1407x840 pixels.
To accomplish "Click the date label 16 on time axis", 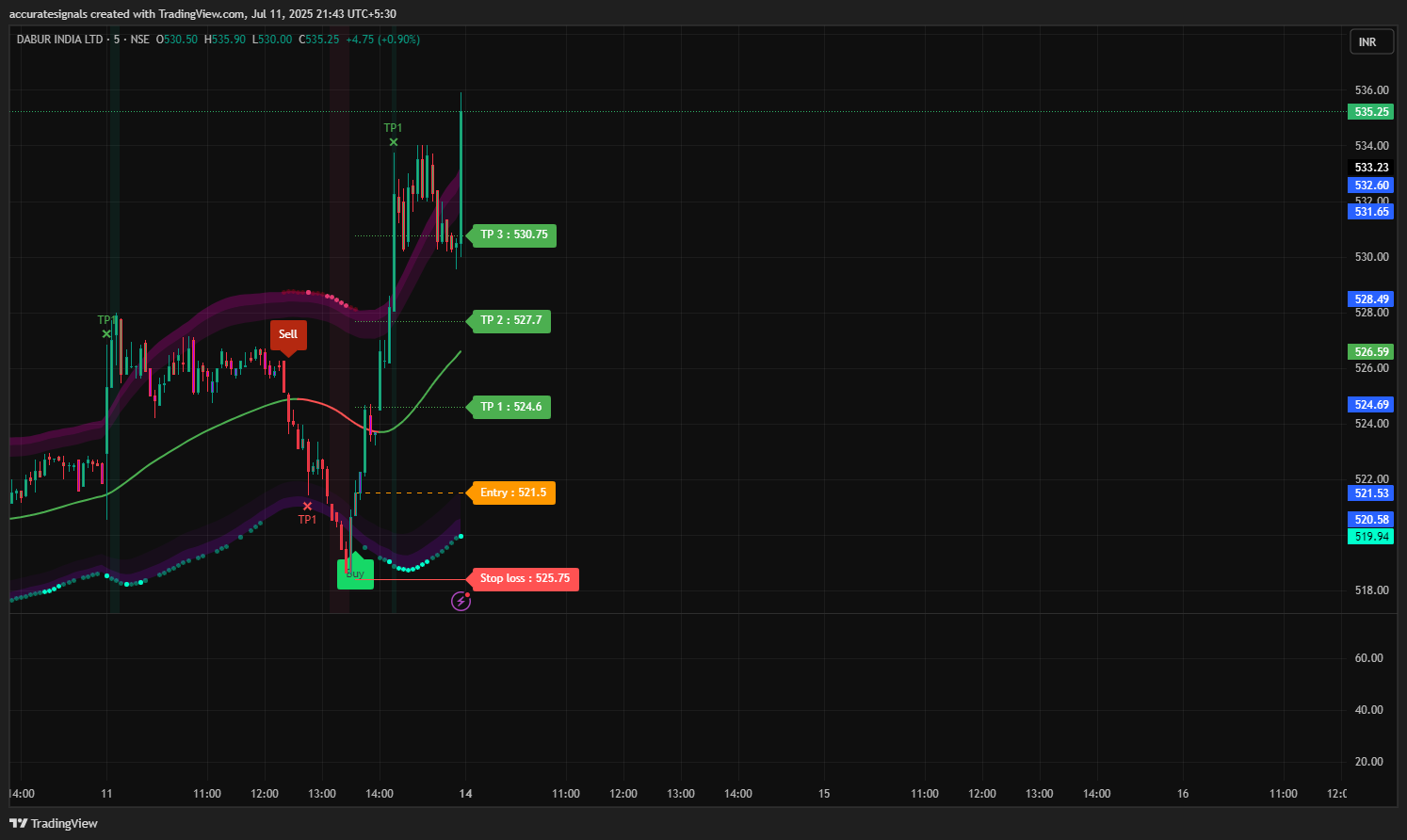I will click(1183, 794).
